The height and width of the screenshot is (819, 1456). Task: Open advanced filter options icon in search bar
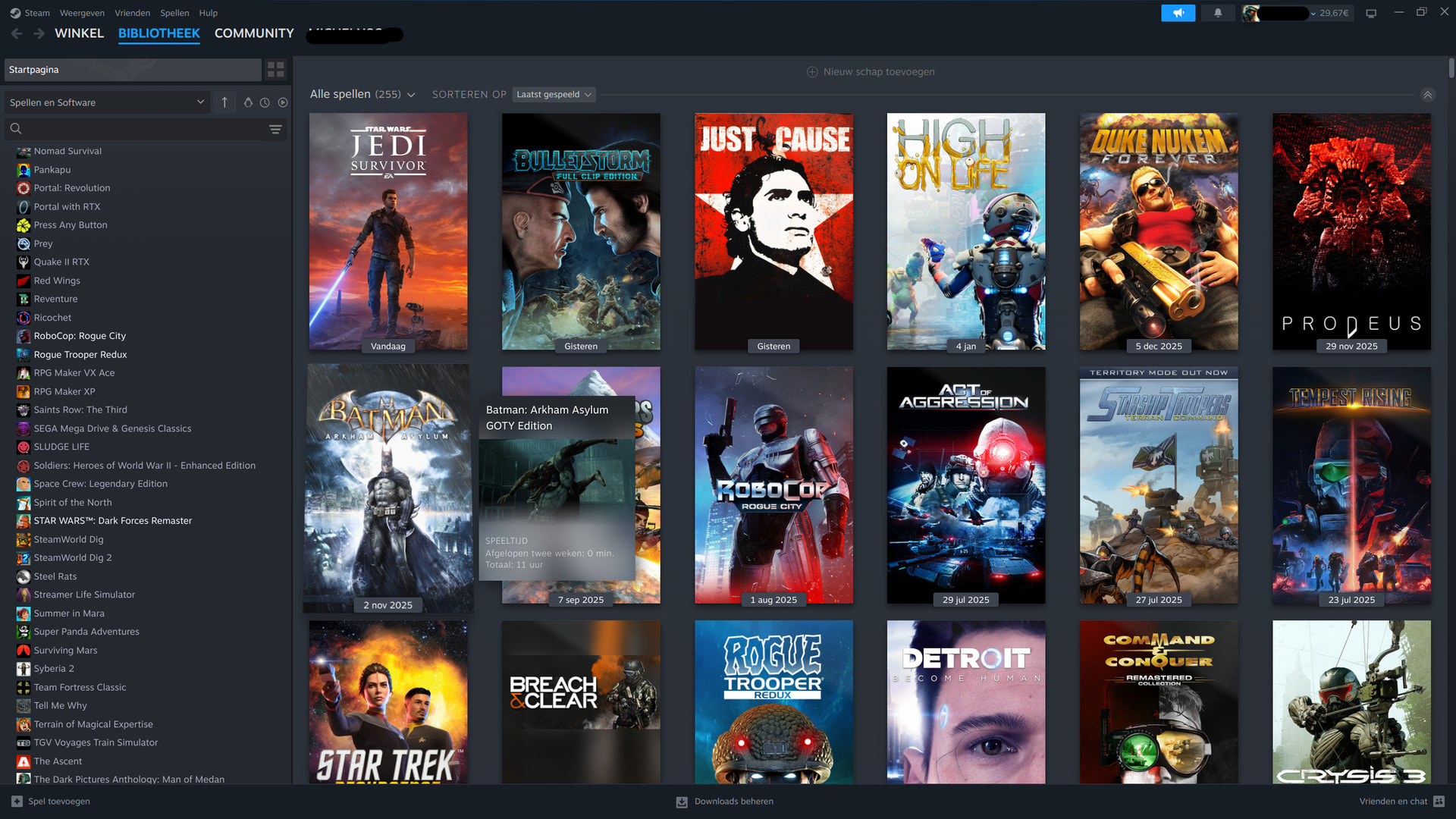pyautogui.click(x=275, y=129)
